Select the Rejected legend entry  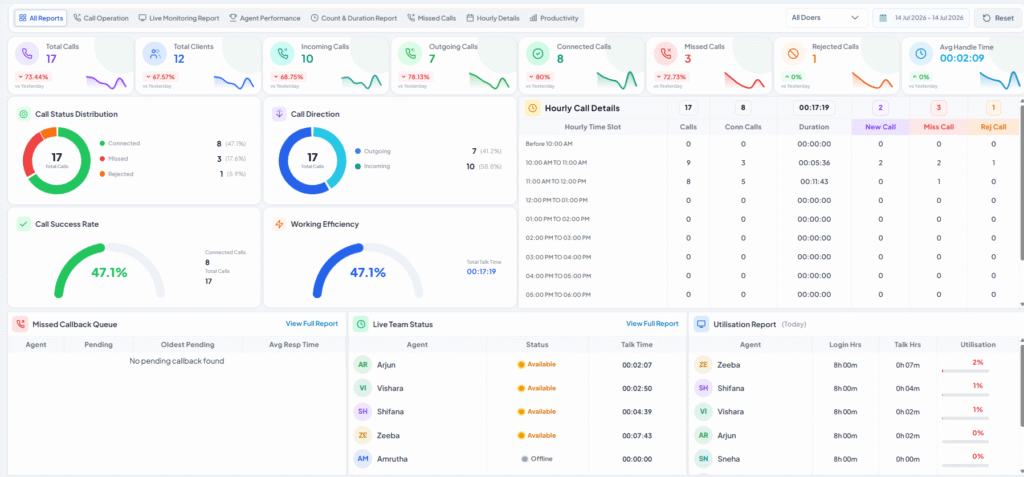click(x=117, y=174)
